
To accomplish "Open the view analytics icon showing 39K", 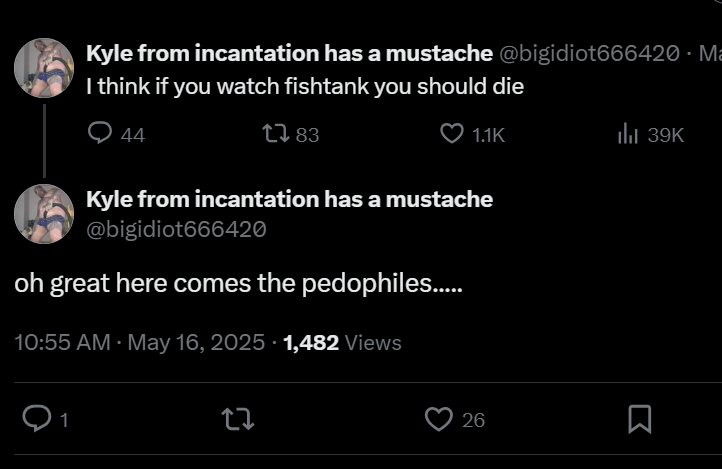I will pos(628,134).
